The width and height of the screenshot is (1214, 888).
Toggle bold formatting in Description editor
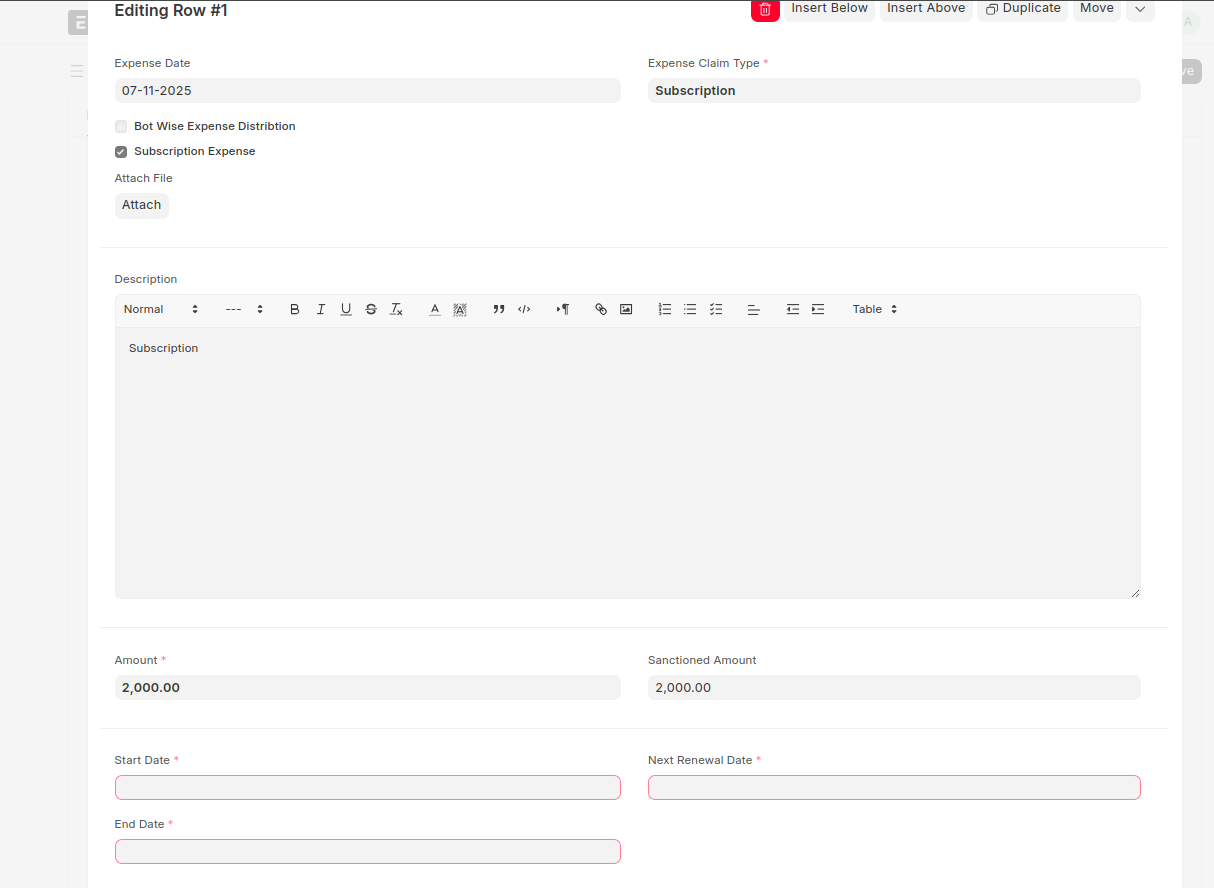point(295,310)
